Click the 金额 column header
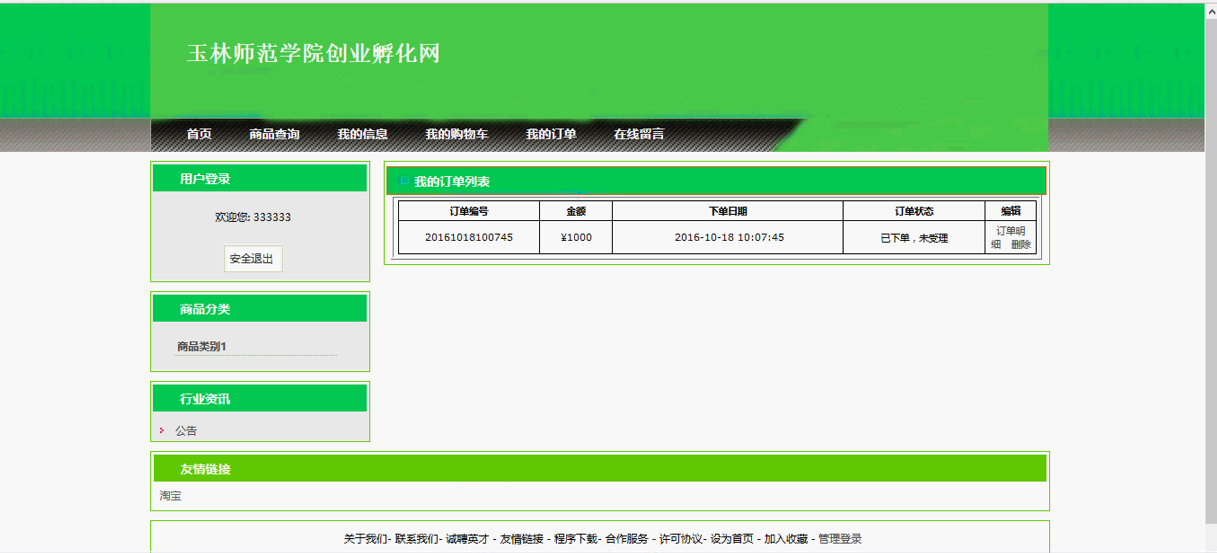The width and height of the screenshot is (1217, 553). [576, 211]
